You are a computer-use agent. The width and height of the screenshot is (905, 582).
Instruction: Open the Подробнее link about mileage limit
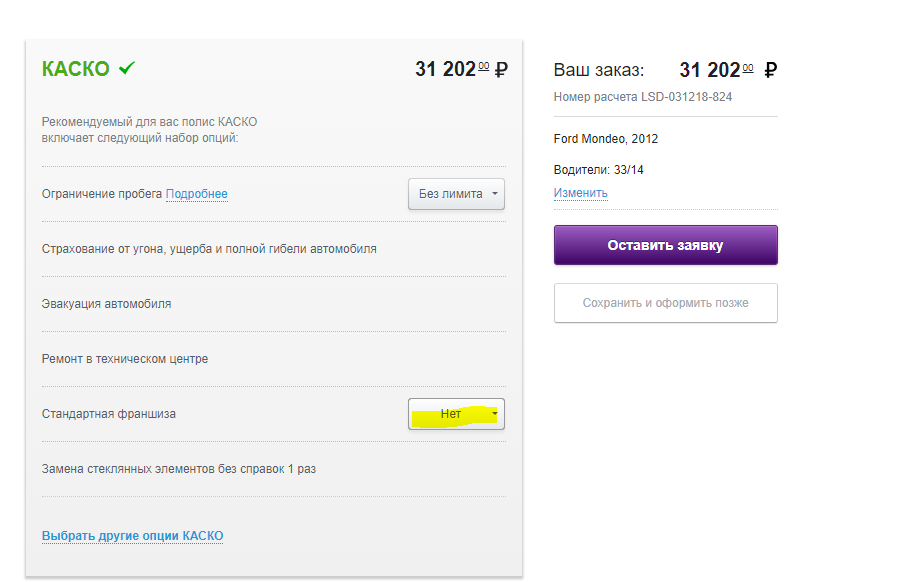pyautogui.click(x=196, y=194)
